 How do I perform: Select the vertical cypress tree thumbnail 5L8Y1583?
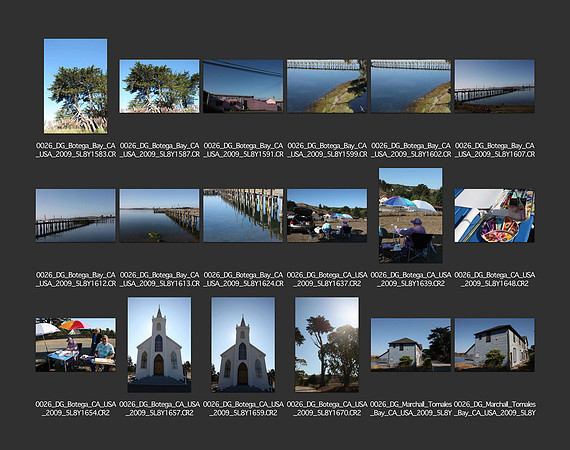point(76,86)
